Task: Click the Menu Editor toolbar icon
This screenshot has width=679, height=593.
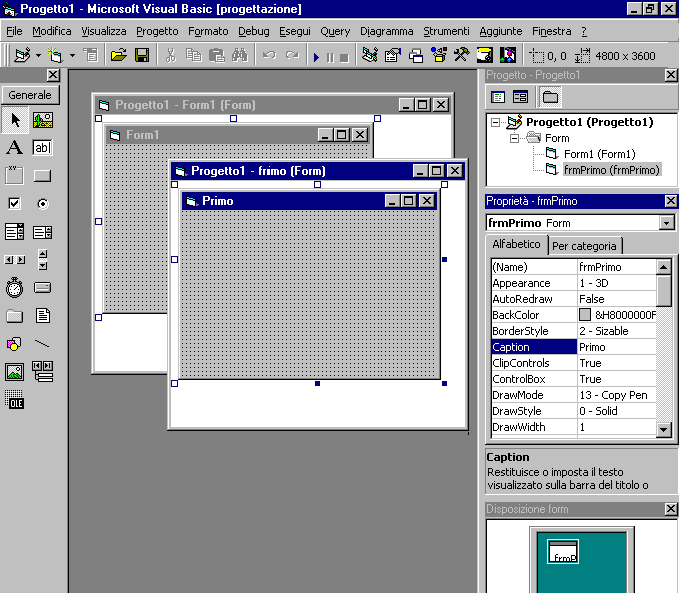Action: click(91, 55)
